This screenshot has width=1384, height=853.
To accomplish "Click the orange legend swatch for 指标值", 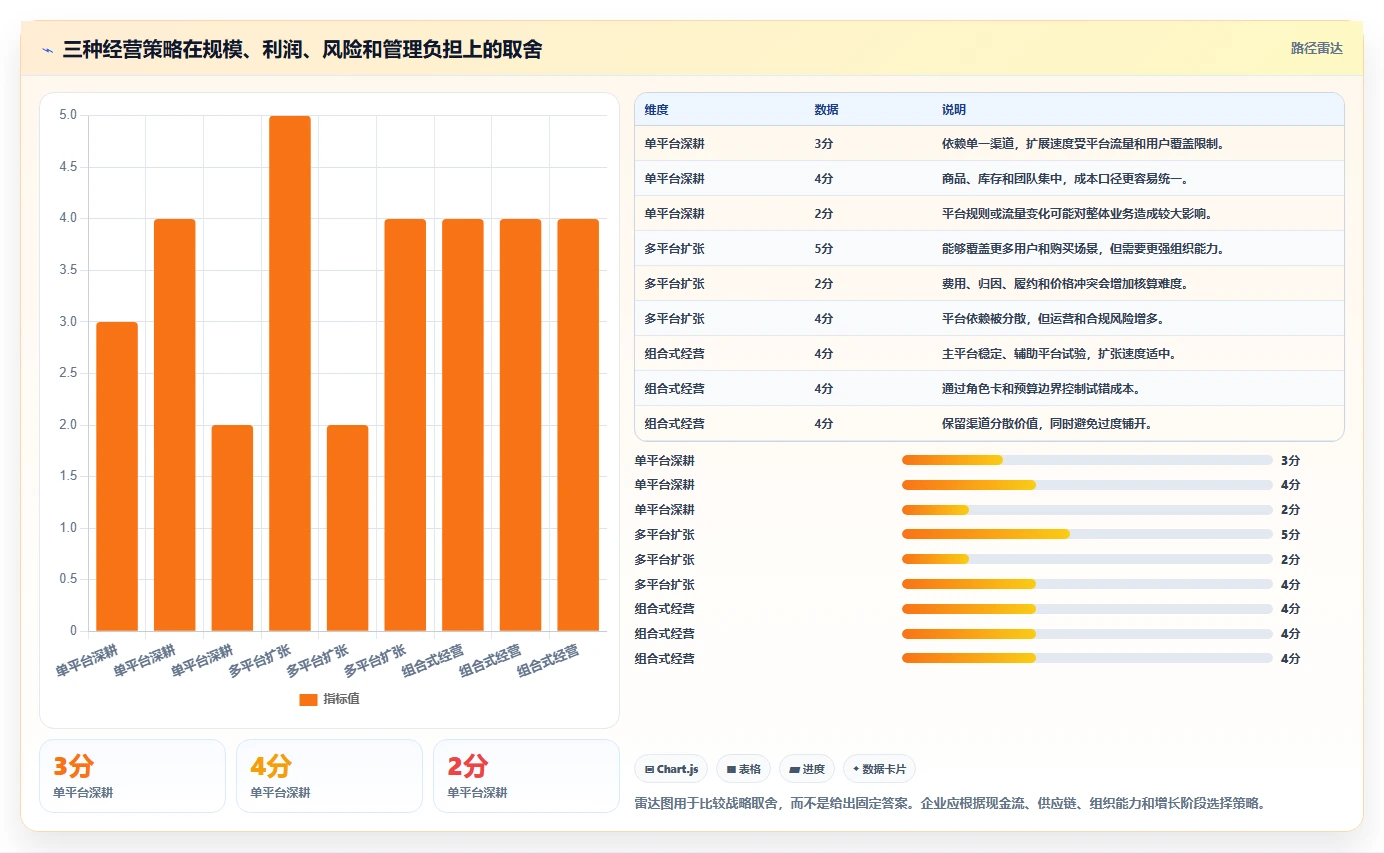I will point(308,699).
